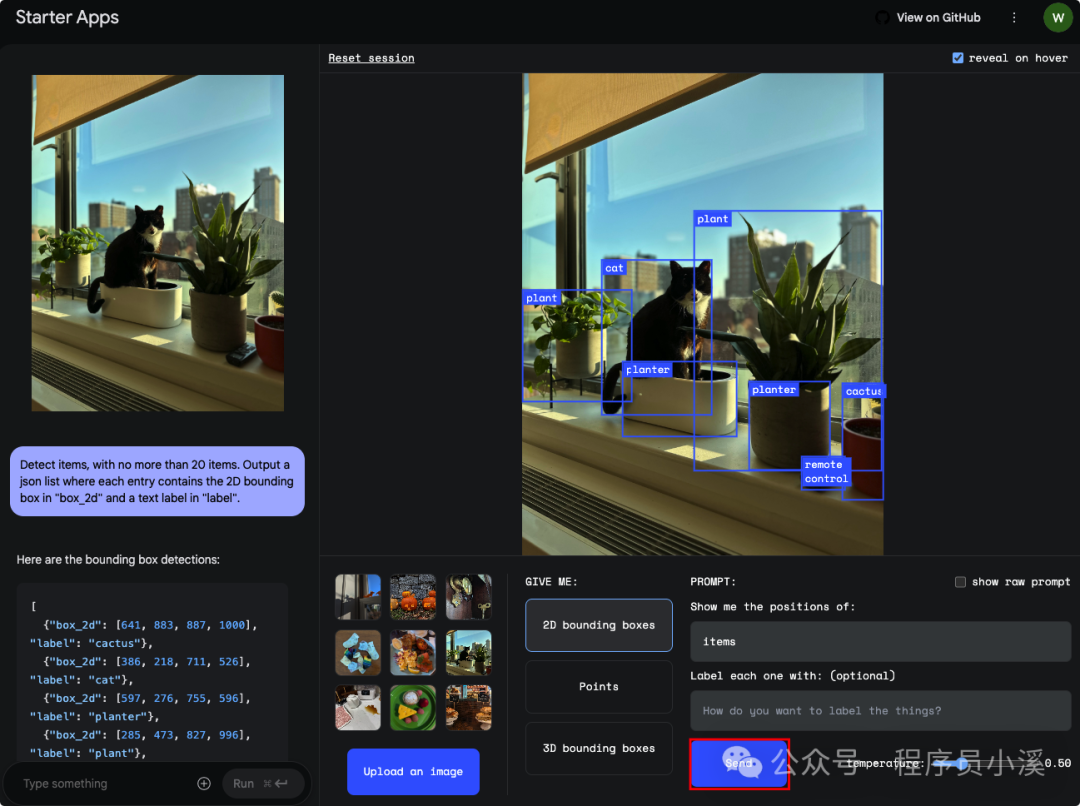Screen dimensions: 1080x806
Task: Click the cactus bounding box label
Action: click(864, 391)
